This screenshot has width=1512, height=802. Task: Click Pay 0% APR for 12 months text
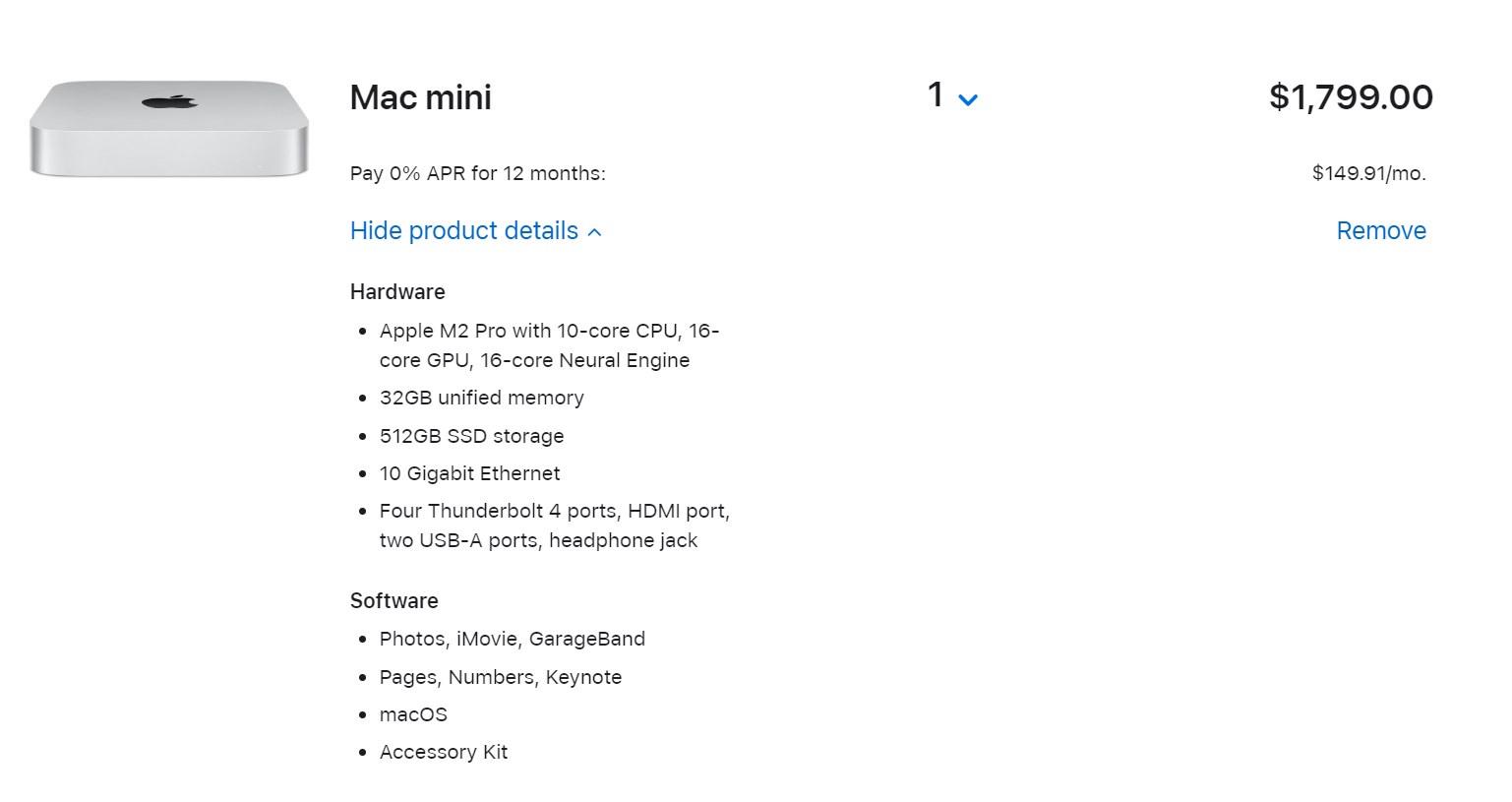click(478, 173)
